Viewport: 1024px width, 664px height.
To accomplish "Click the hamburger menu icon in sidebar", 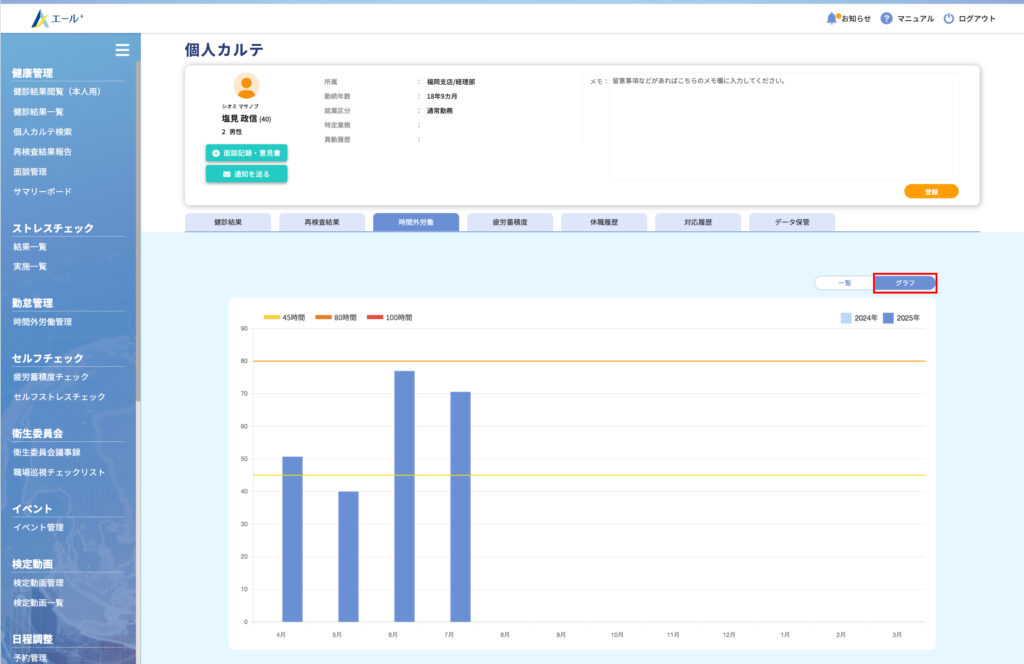I will coord(122,50).
